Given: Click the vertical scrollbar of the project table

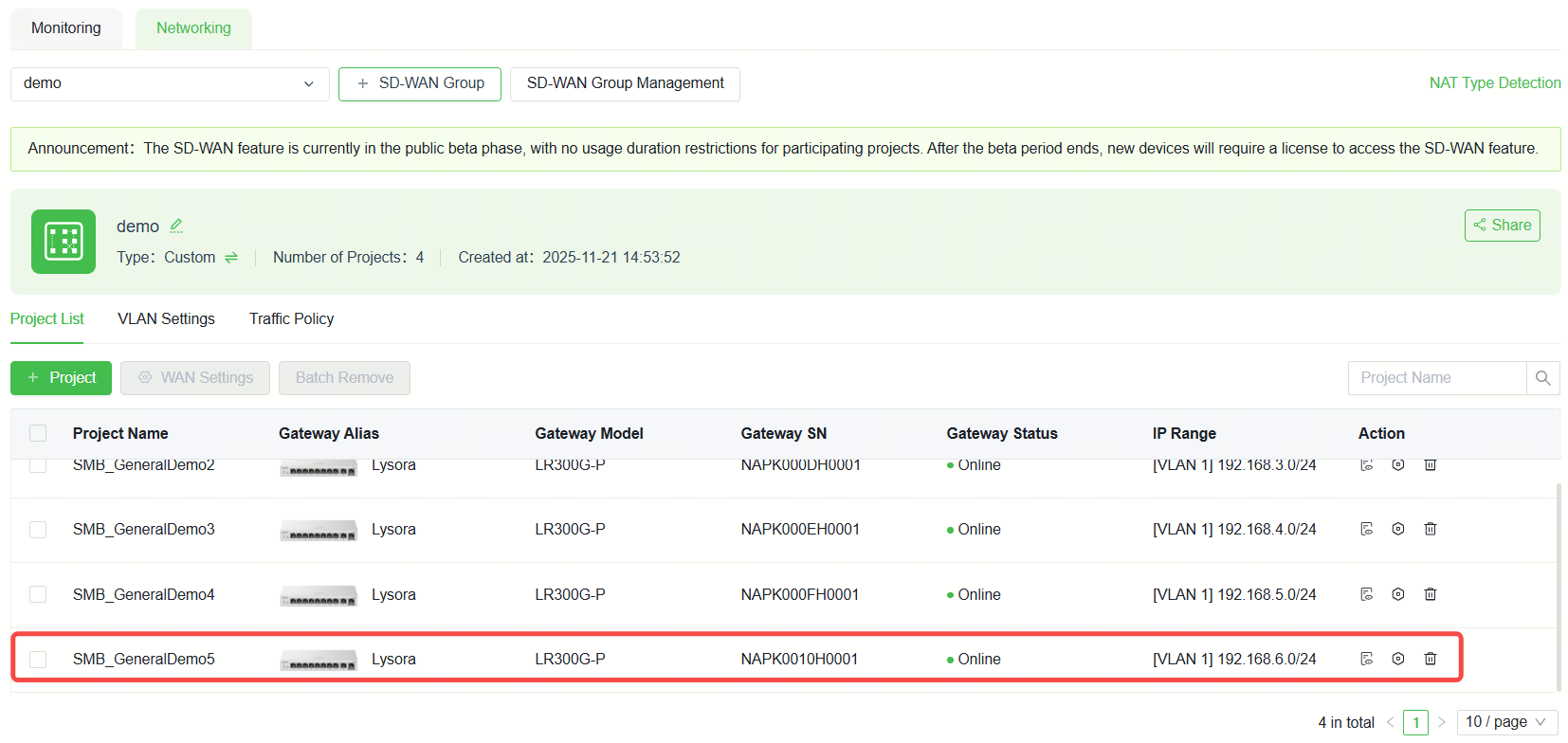Looking at the screenshot, I should tap(1558, 586).
